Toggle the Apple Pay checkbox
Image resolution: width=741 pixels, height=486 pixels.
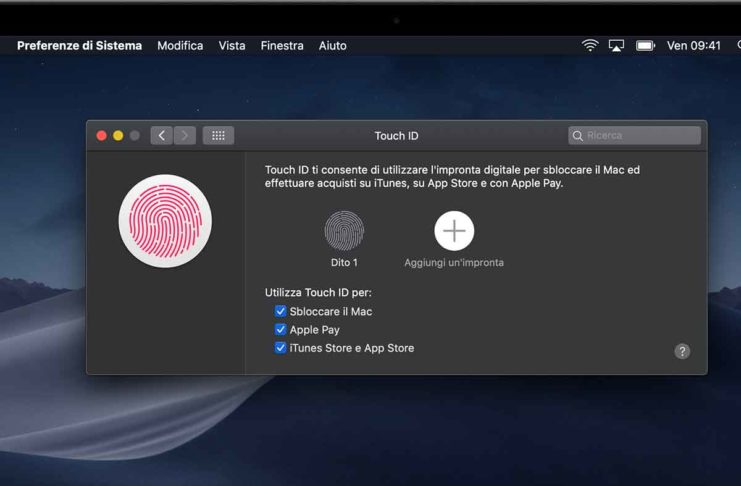(280, 330)
